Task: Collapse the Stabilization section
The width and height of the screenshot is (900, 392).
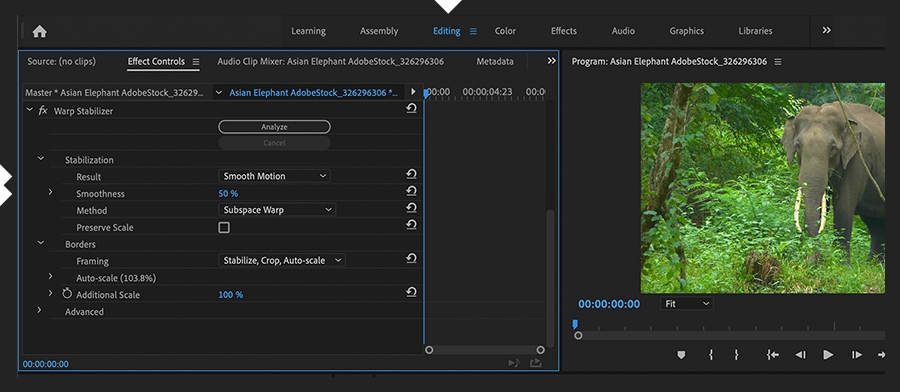Action: [41, 158]
